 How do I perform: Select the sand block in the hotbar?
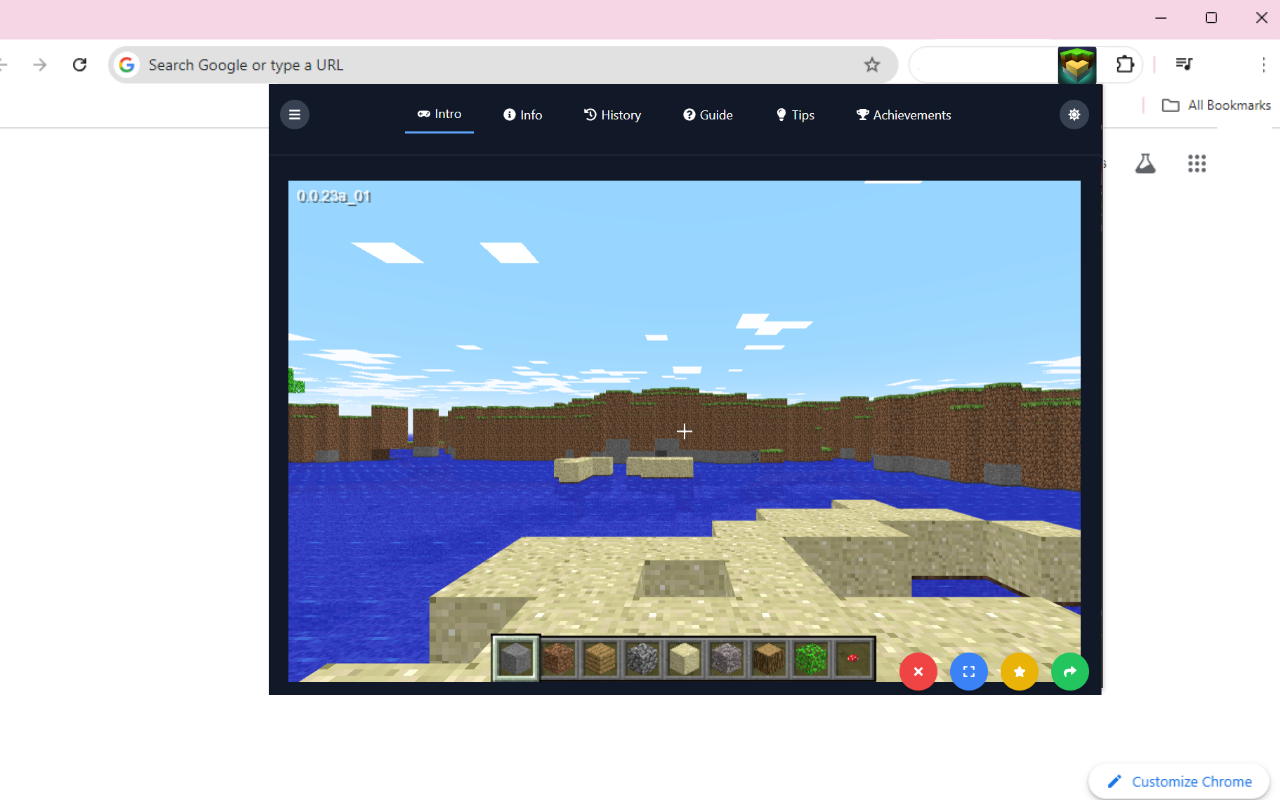[x=684, y=657]
